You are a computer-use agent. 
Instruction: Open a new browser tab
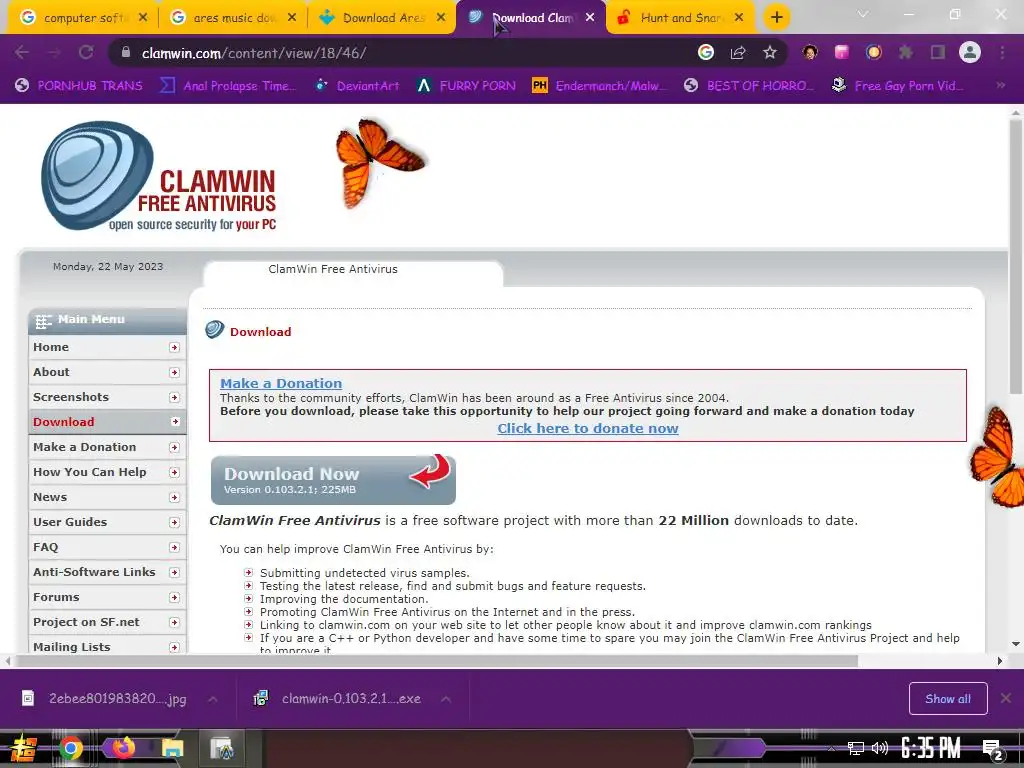click(776, 18)
